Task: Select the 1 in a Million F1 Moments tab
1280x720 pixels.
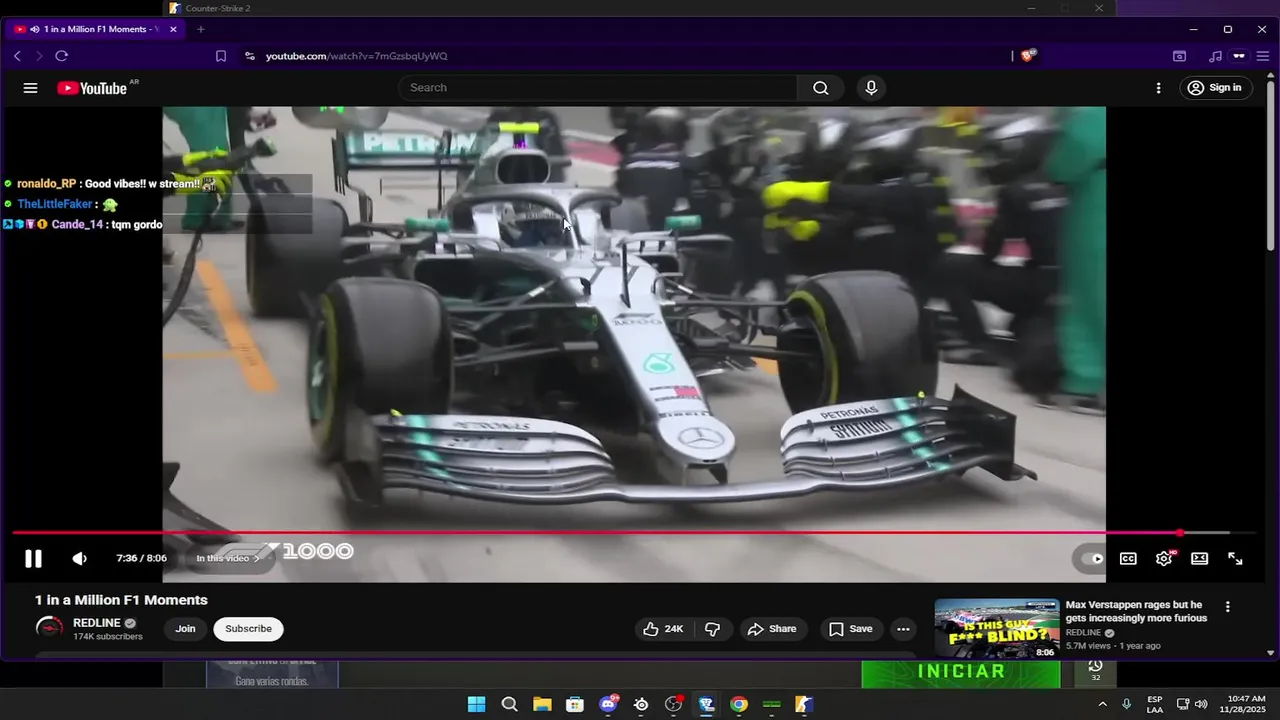Action: [x=94, y=29]
